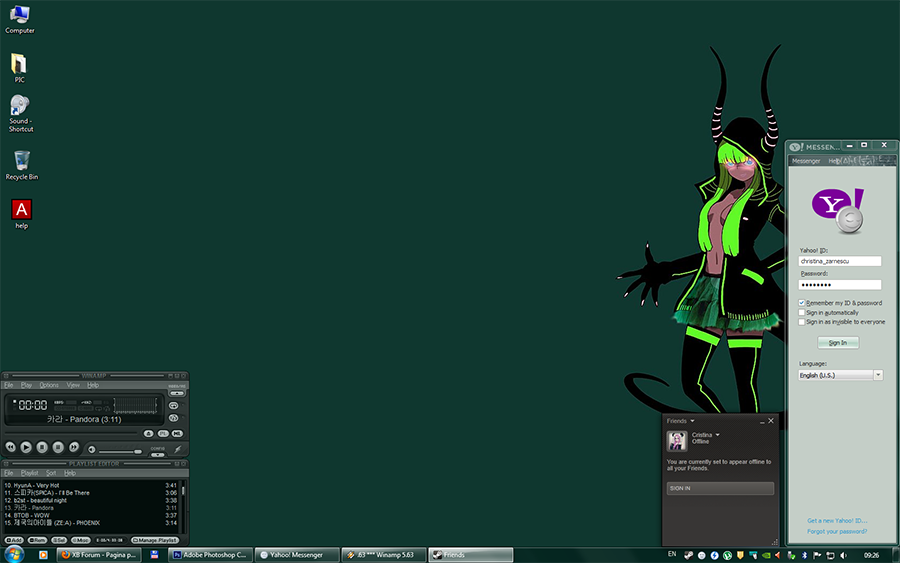
Task: Toggle Winamp PL playlist editor button
Action: pos(163,433)
